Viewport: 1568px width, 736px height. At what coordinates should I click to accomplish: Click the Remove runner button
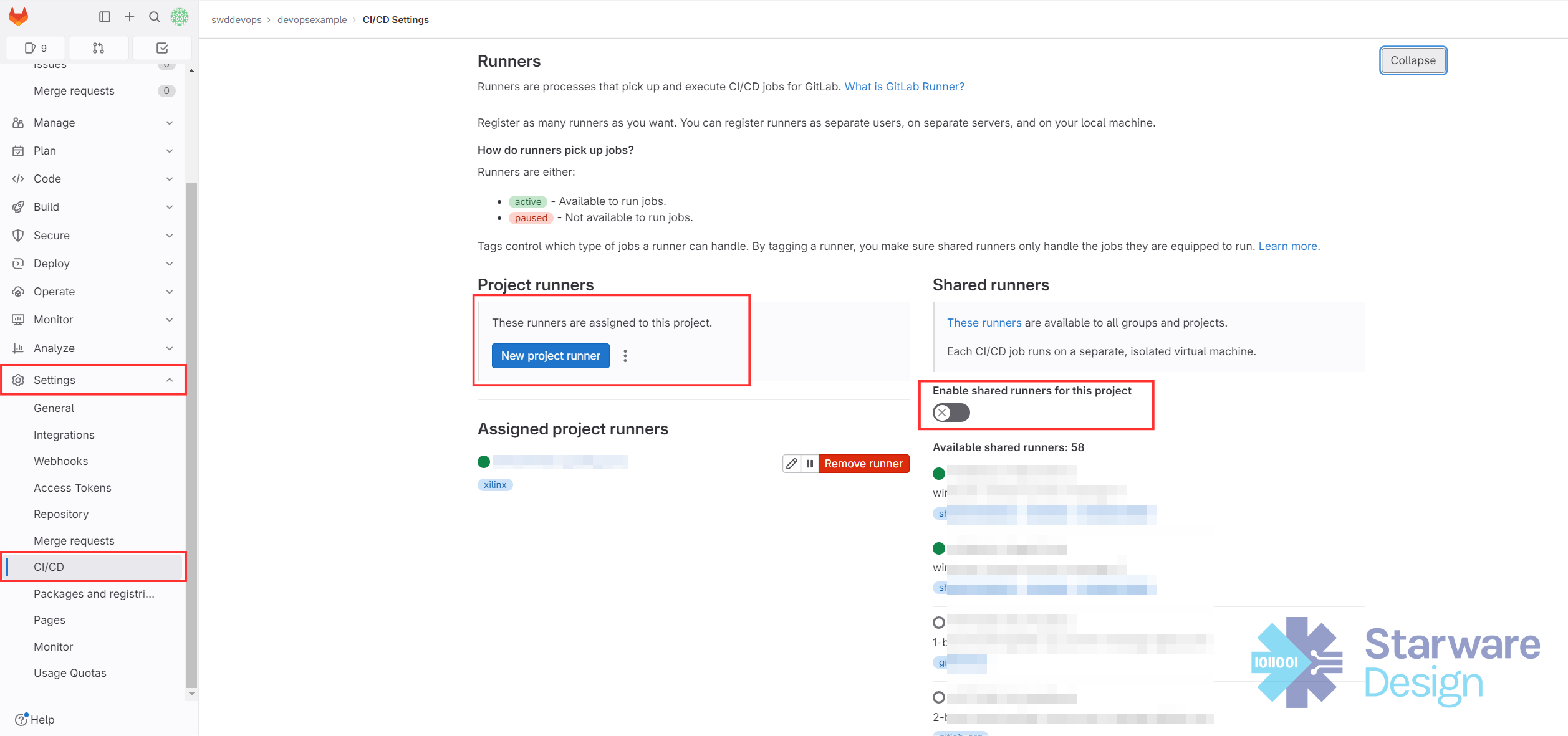click(x=863, y=464)
